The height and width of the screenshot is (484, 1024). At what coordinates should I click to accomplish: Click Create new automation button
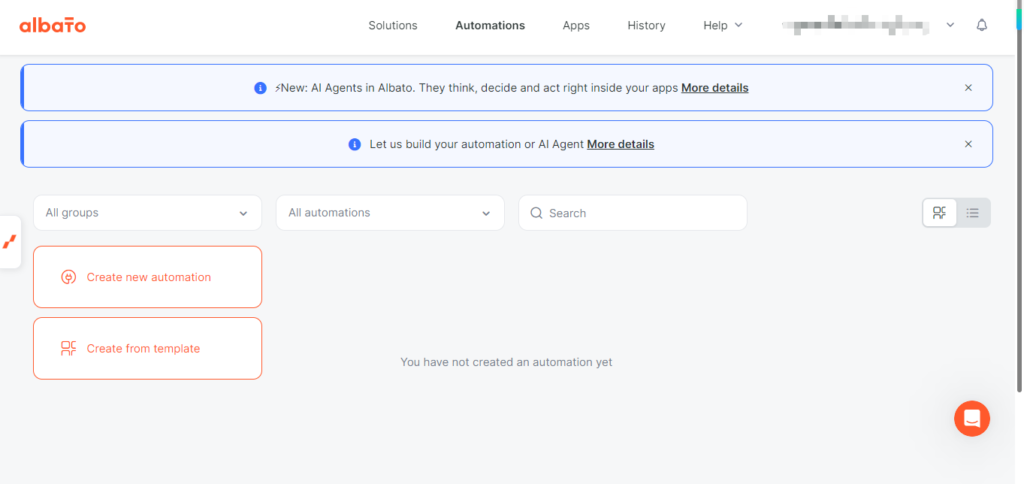(148, 277)
